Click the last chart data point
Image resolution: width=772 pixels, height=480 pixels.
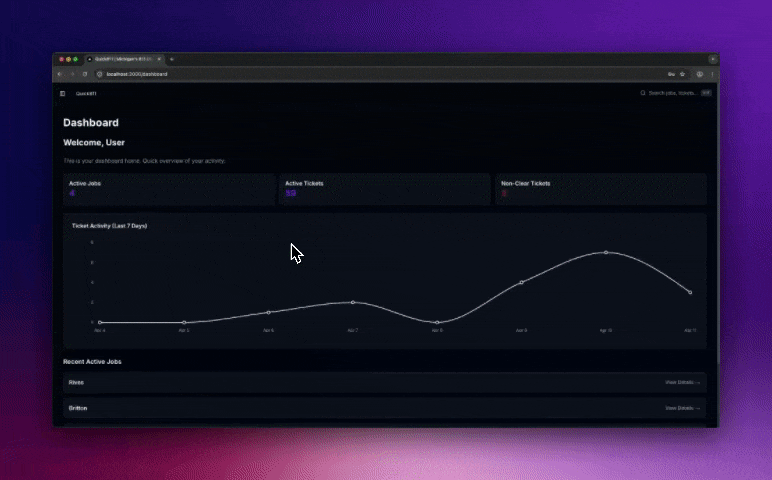(x=690, y=292)
